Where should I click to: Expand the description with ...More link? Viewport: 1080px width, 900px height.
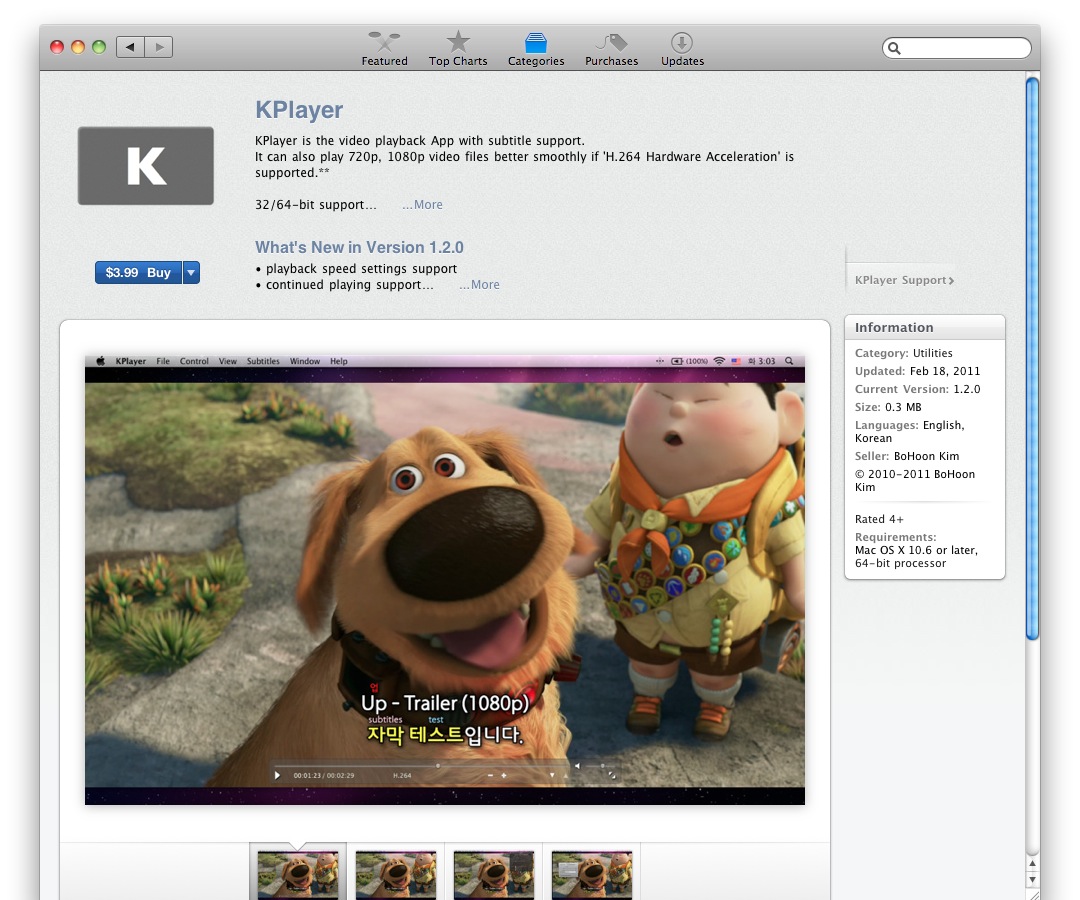(x=422, y=205)
